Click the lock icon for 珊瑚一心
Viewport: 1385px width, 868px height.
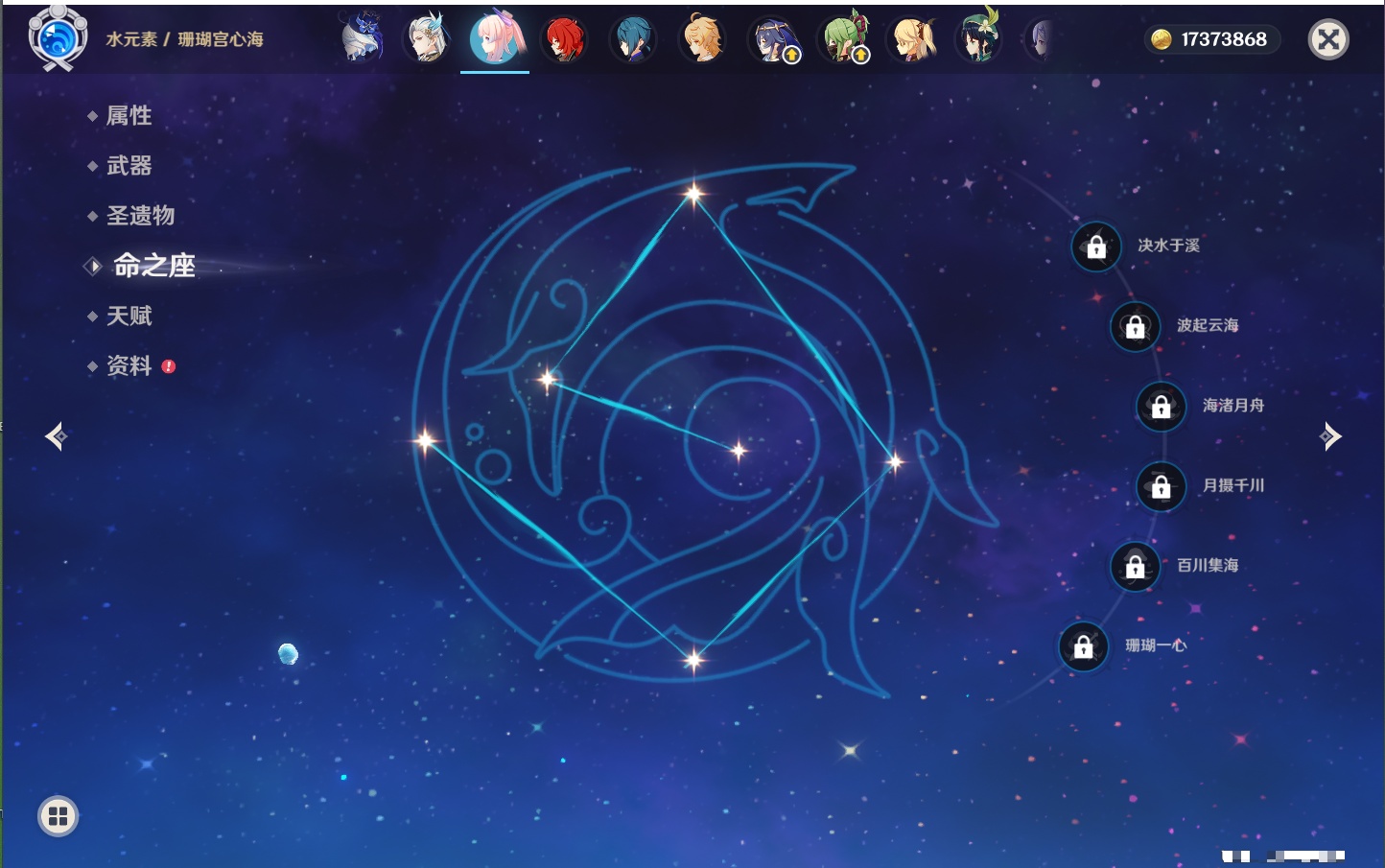click(1084, 645)
